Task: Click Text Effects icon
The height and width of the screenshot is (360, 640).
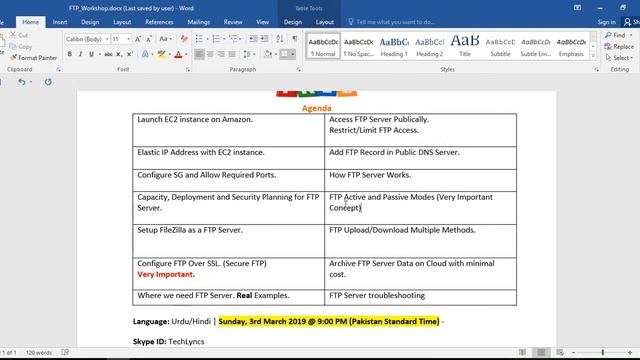Action: 145,54
